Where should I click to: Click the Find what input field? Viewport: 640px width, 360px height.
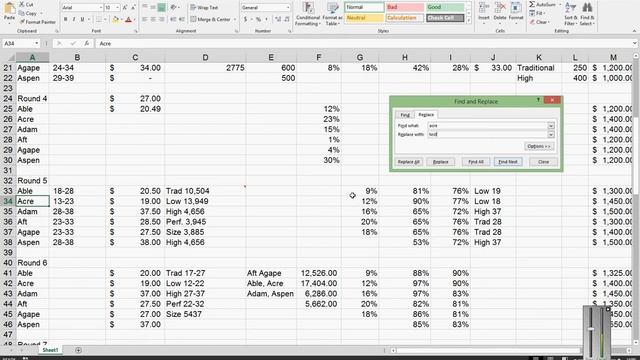[x=487, y=126]
